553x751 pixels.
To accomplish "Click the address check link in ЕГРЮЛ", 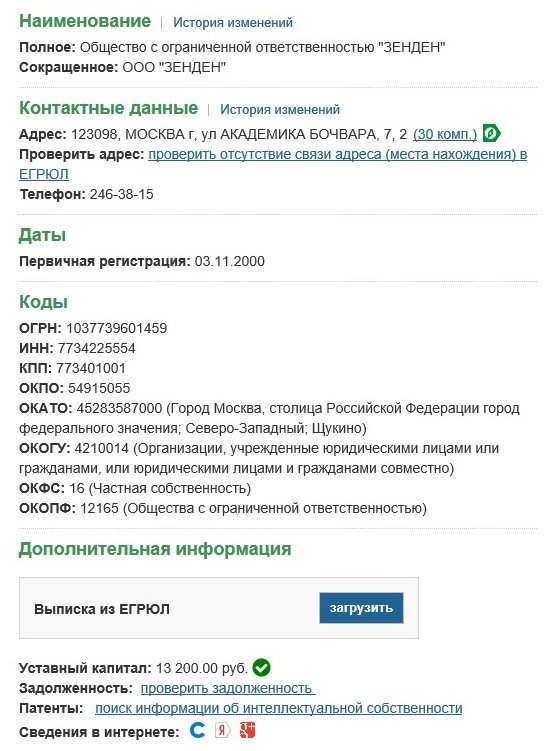I will coord(273,164).
